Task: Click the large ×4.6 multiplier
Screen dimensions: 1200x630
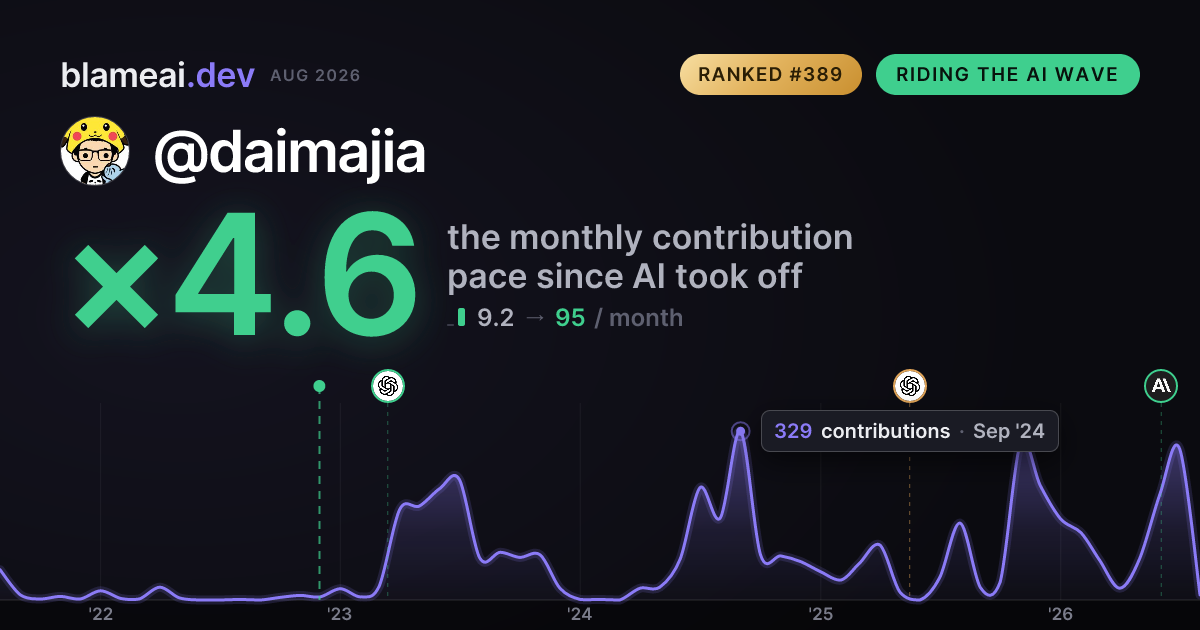Action: [x=245, y=275]
